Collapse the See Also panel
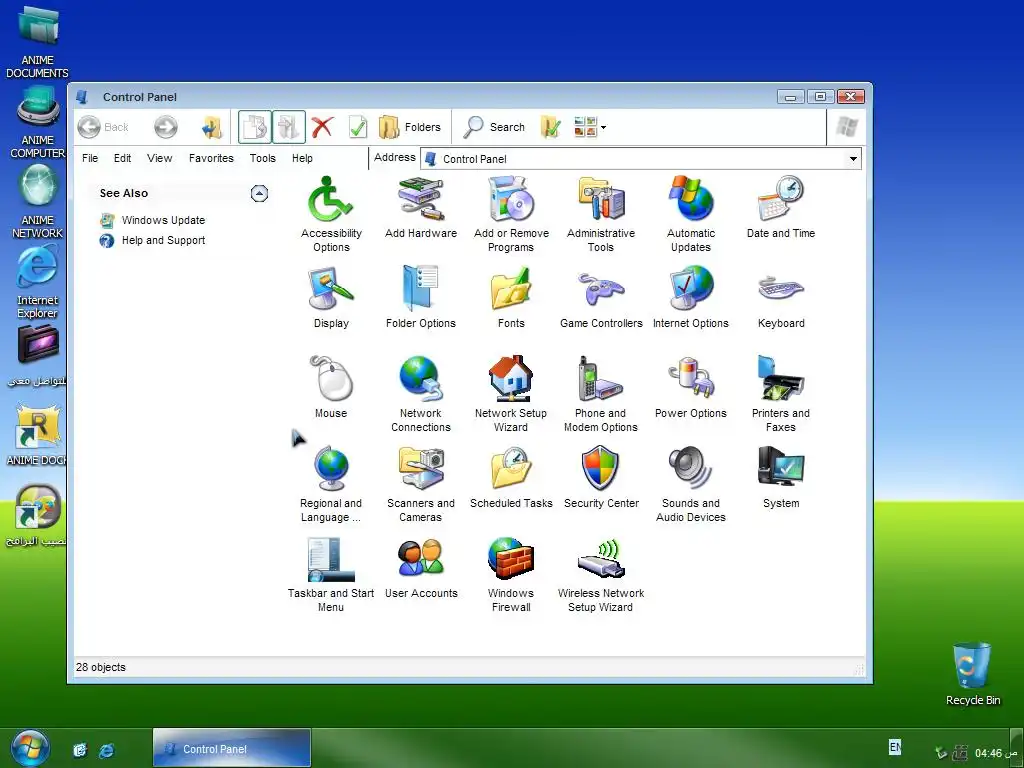 point(259,193)
